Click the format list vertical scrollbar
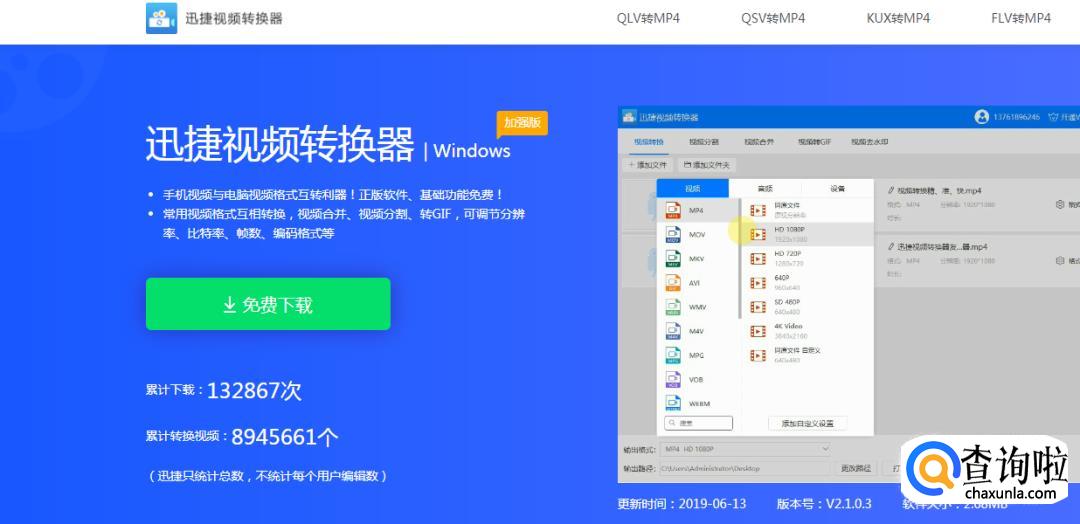Screen dimensions: 1080x524 tap(740, 258)
